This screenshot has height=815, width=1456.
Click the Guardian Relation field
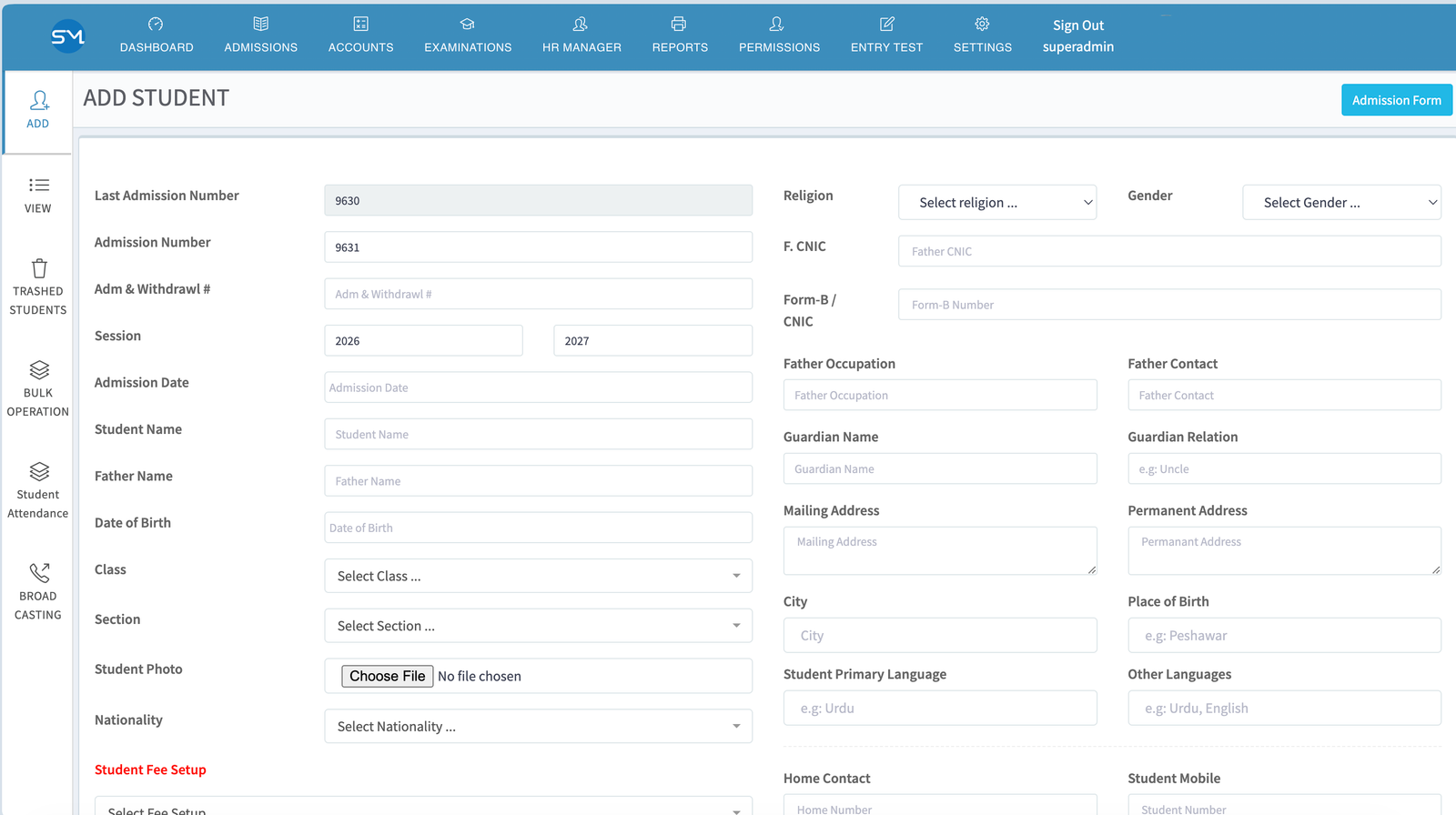coord(1285,468)
